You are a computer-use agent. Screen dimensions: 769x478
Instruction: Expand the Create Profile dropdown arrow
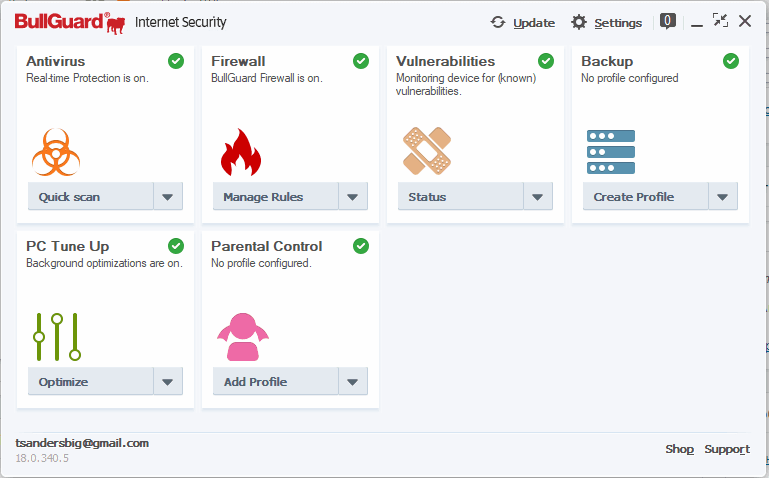tap(722, 196)
